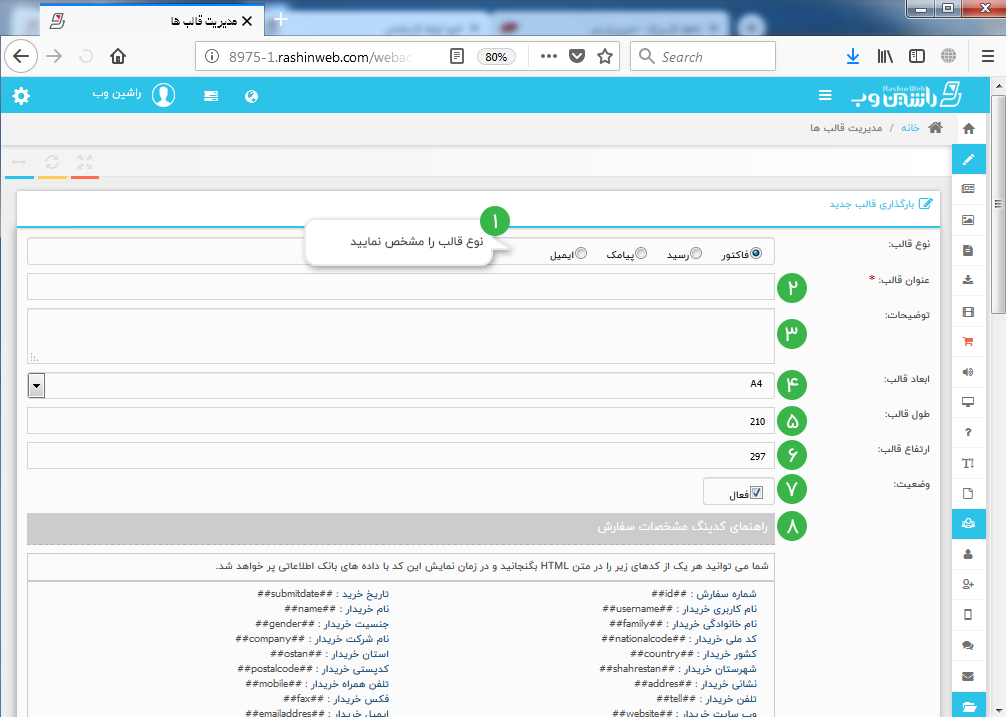Open the Firefox library menu
The height and width of the screenshot is (717, 1006).
click(x=885, y=56)
